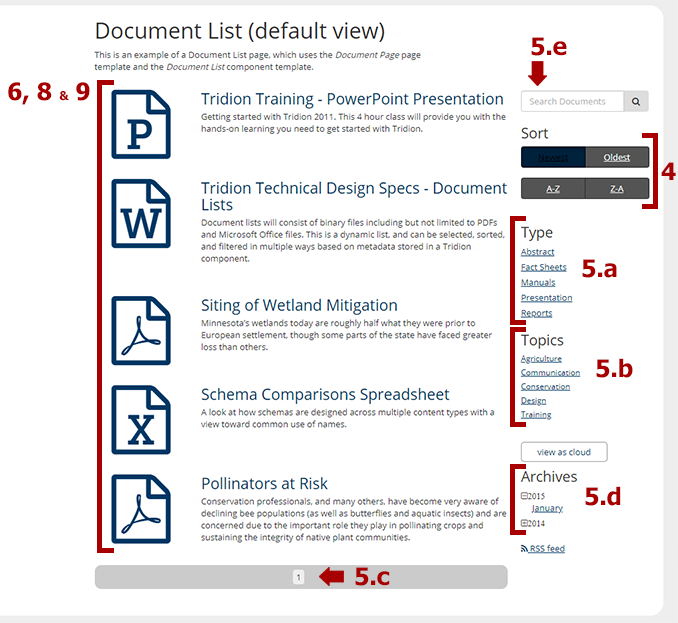Expand the 2014 archive year
The width and height of the screenshot is (678, 623).
[525, 523]
